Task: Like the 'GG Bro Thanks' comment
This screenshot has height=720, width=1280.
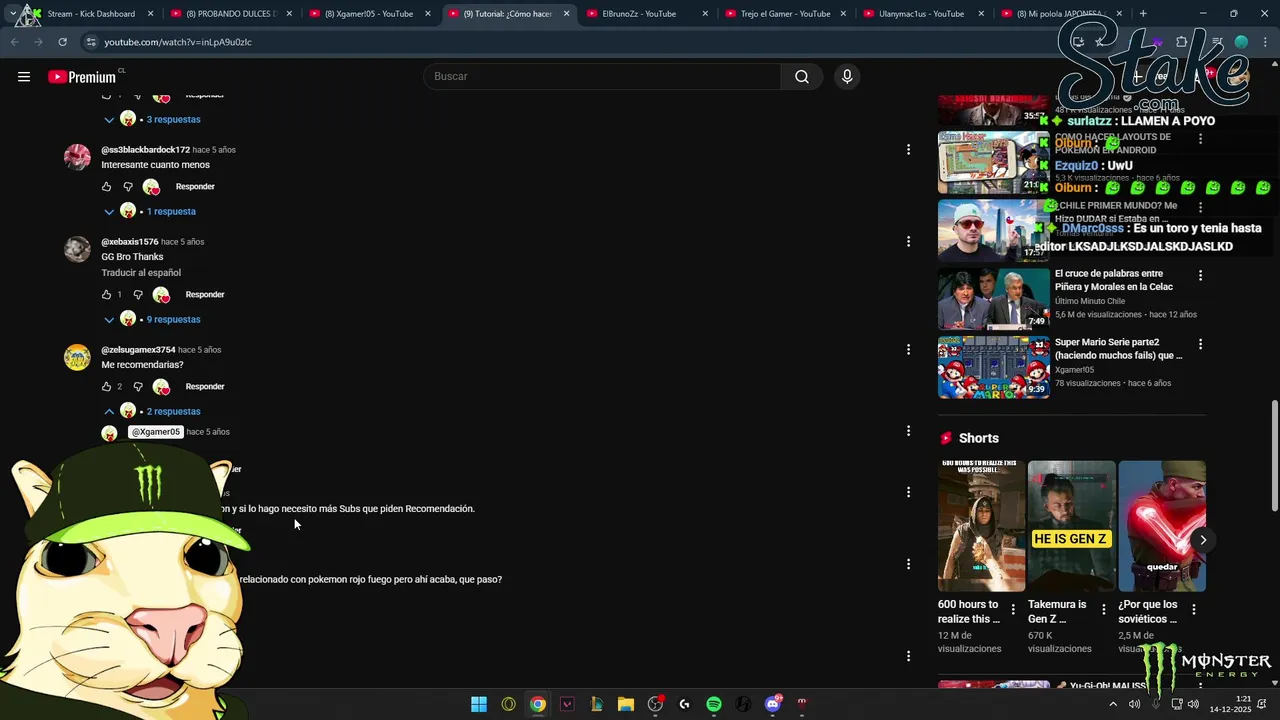Action: [x=107, y=295]
